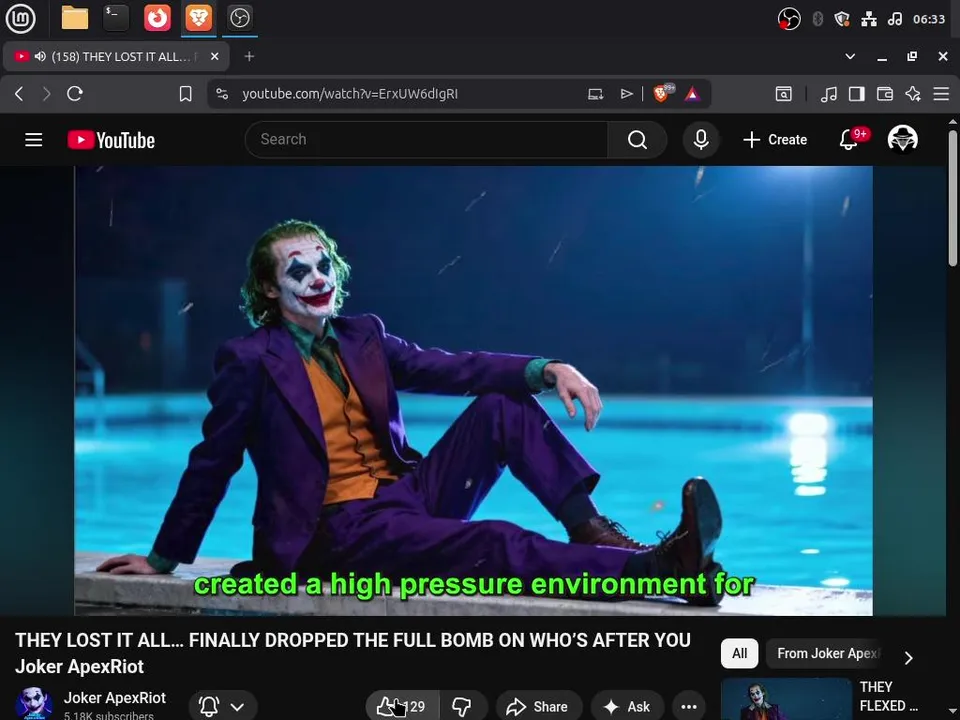Go to the YouTube home logo
Viewport: 960px width, 720px height.
click(111, 140)
